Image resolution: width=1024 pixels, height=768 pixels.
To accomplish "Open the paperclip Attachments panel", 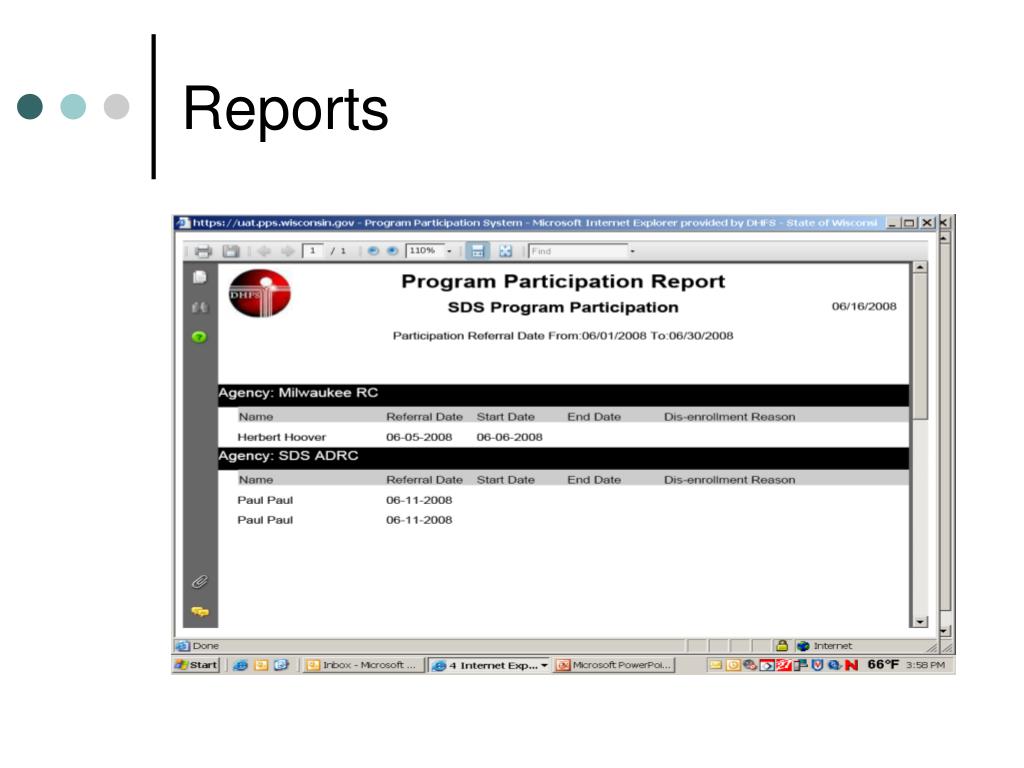I will (x=200, y=581).
